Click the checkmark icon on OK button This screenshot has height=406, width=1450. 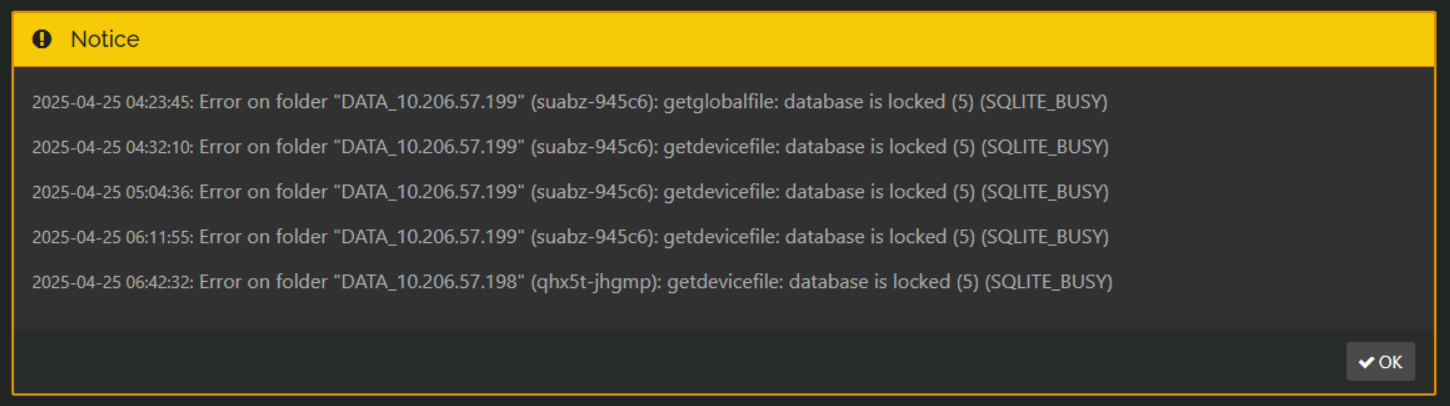[x=1366, y=362]
